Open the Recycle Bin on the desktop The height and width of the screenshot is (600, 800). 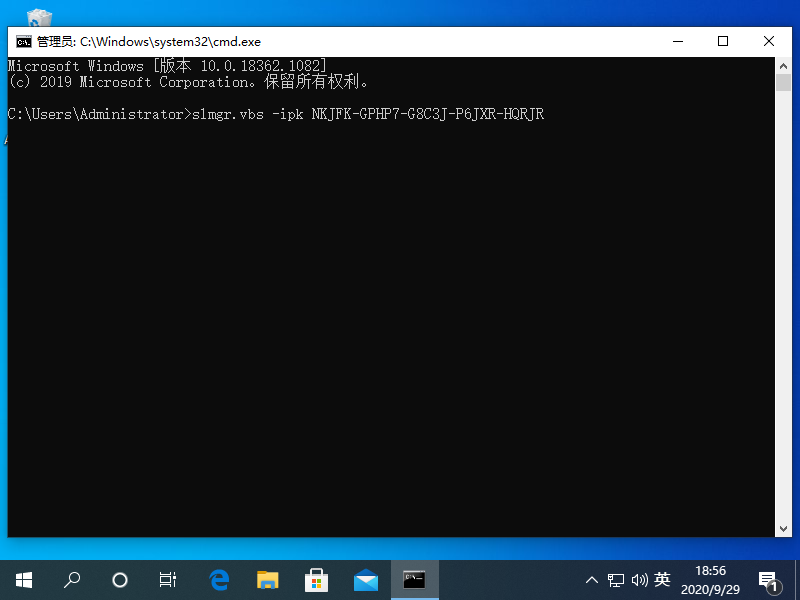[x=39, y=15]
